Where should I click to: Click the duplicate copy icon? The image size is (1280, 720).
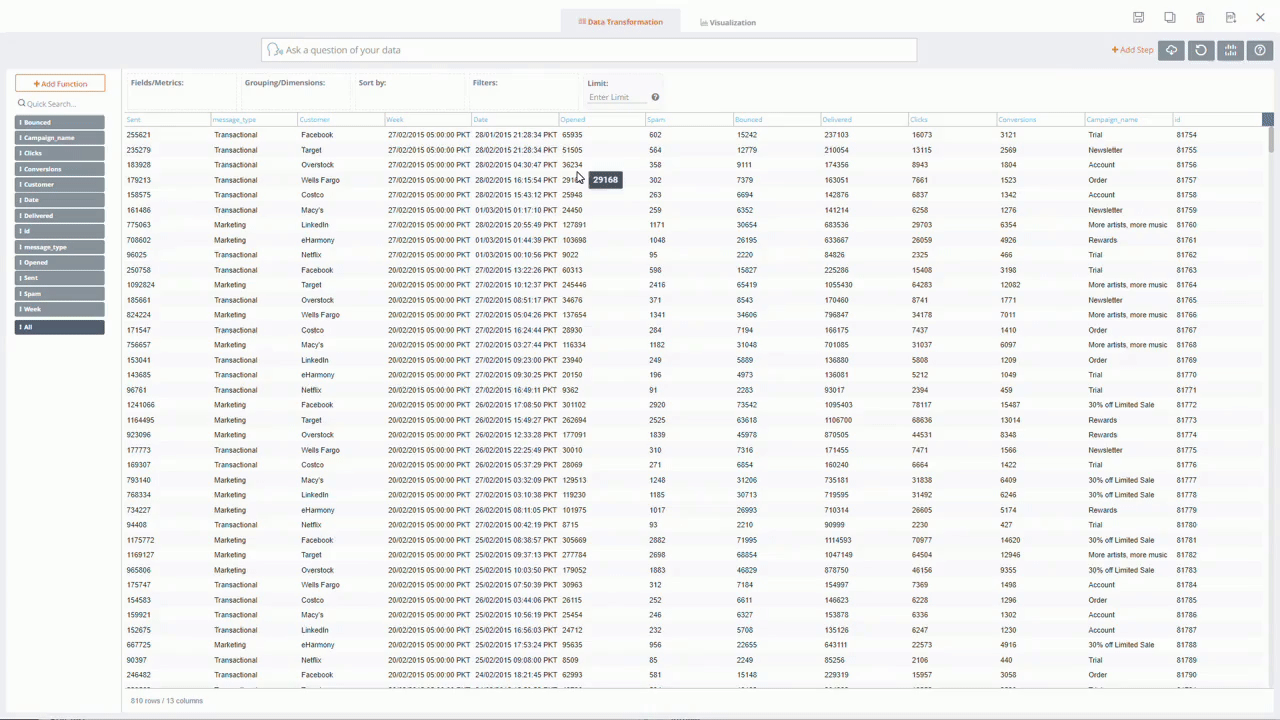pyautogui.click(x=1169, y=18)
